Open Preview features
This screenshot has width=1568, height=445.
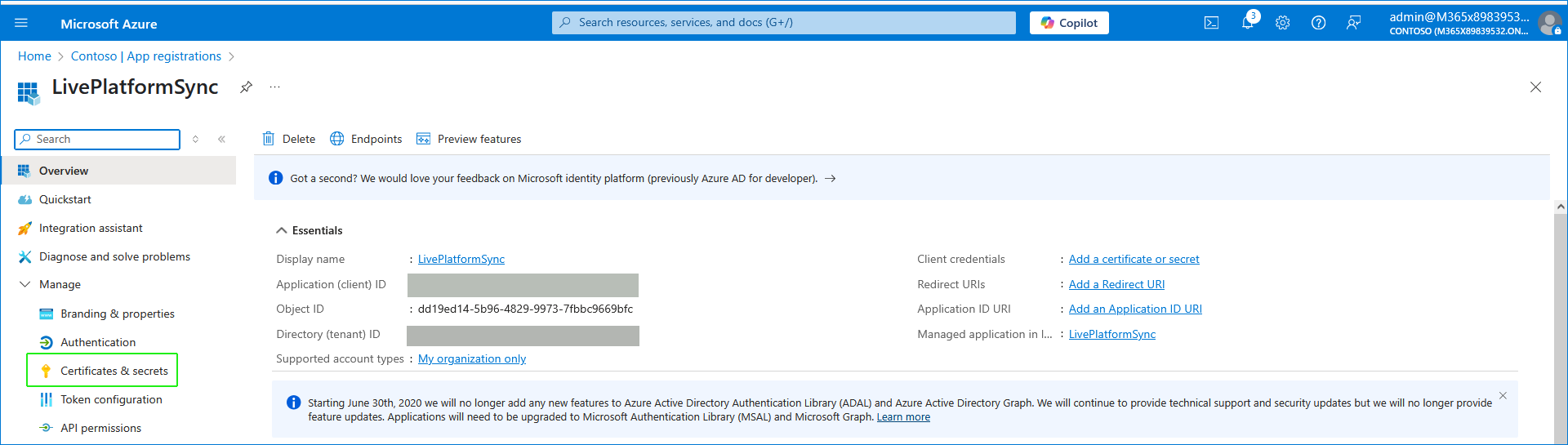click(469, 139)
